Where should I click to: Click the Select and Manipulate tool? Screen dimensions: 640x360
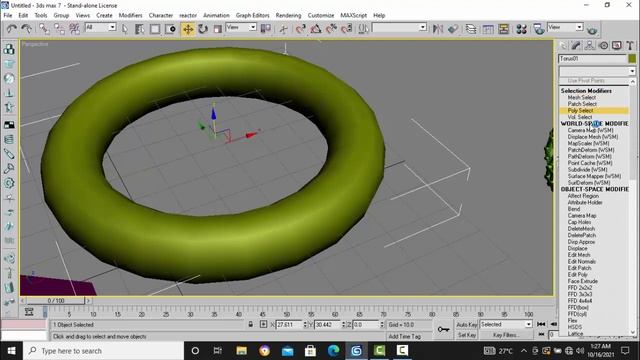pyautogui.click(x=283, y=29)
